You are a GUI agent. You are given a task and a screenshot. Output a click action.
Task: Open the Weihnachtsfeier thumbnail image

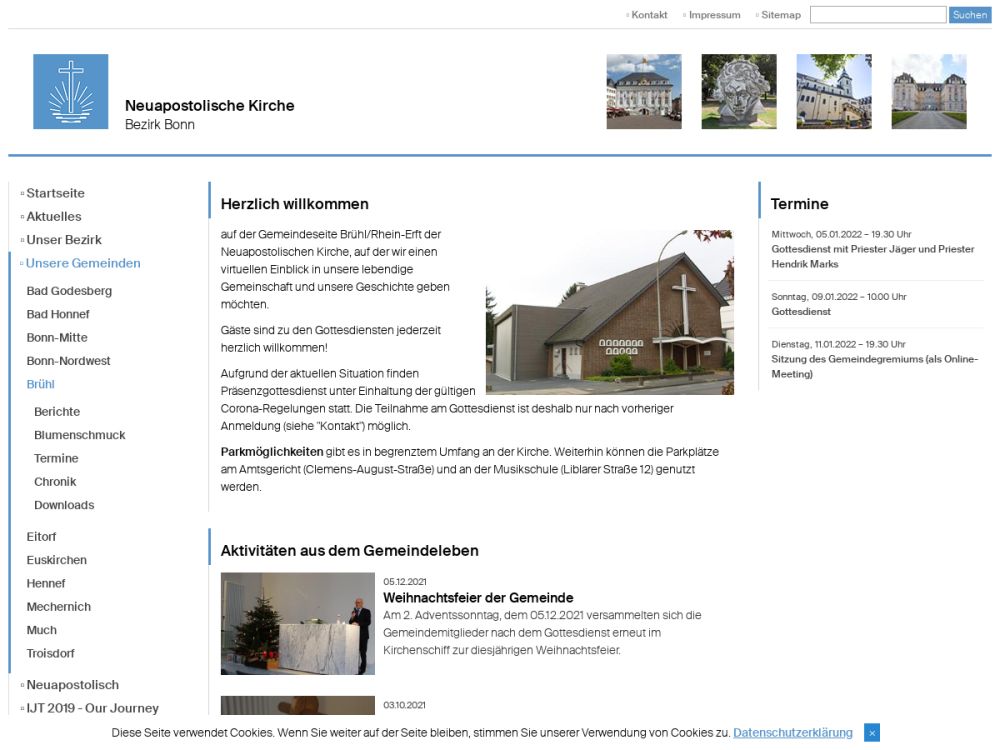pyautogui.click(x=297, y=624)
